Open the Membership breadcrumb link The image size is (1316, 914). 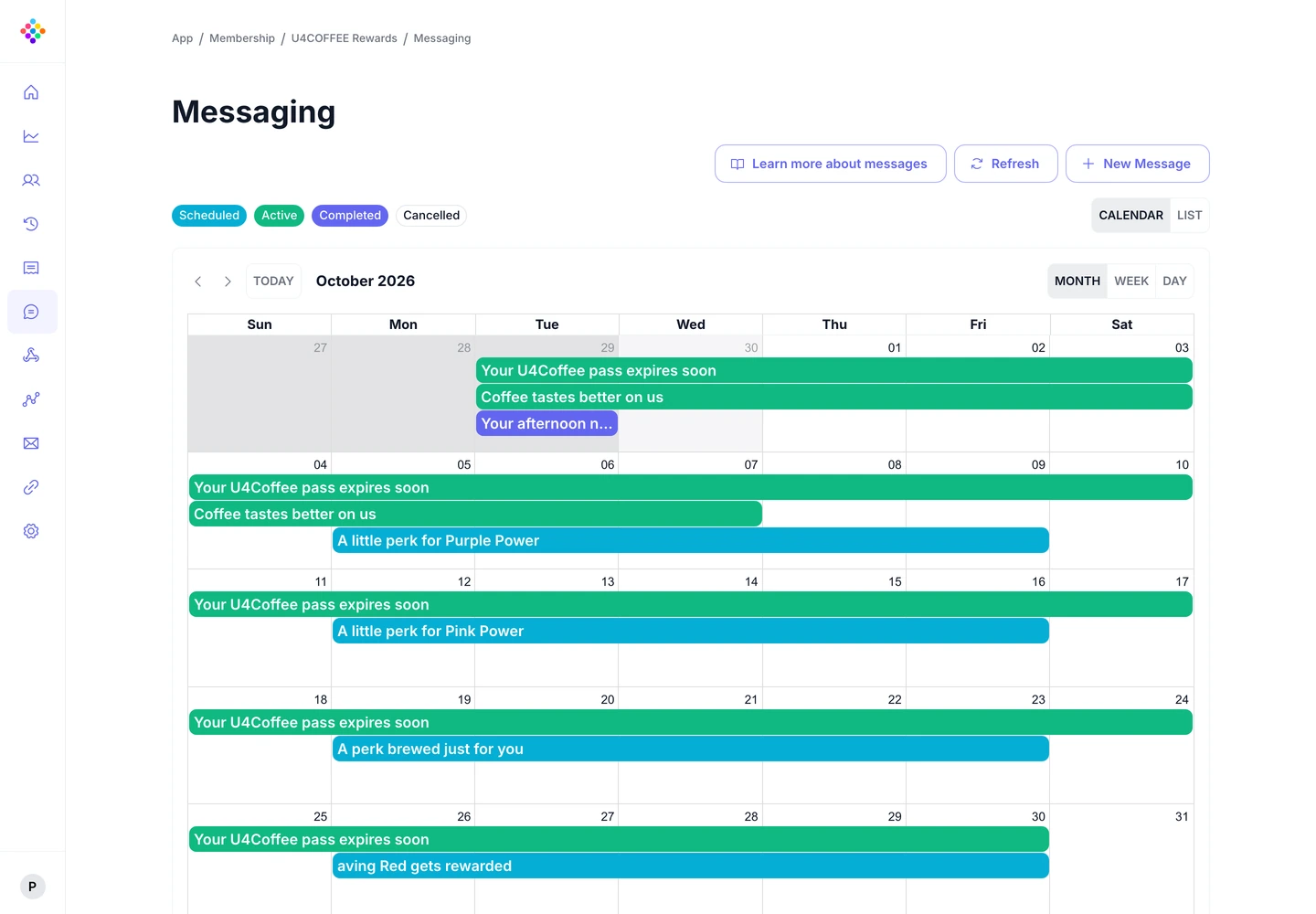coord(242,38)
